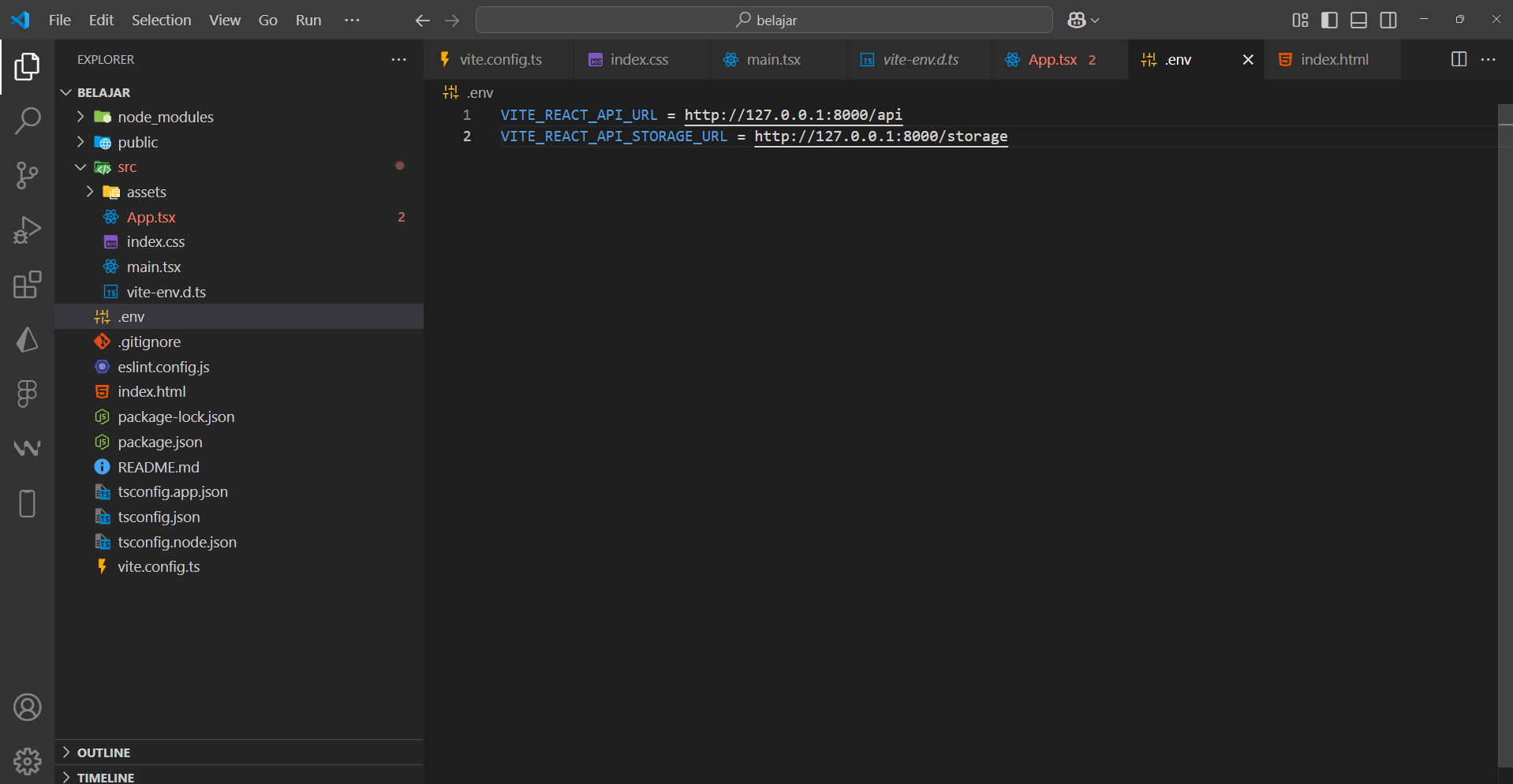
Task: Open the Figma icon in activity bar
Action: [x=27, y=394]
